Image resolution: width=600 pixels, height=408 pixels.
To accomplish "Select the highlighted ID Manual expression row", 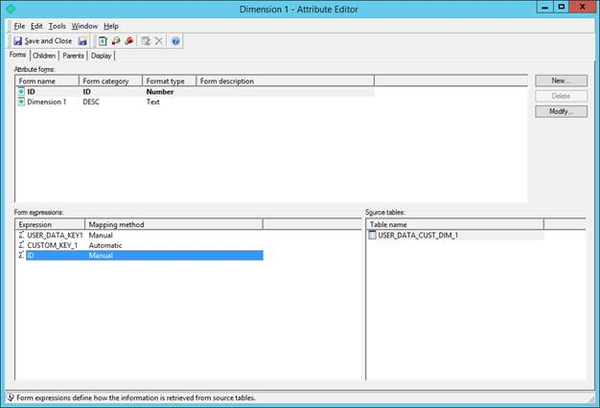I will 140,256.
